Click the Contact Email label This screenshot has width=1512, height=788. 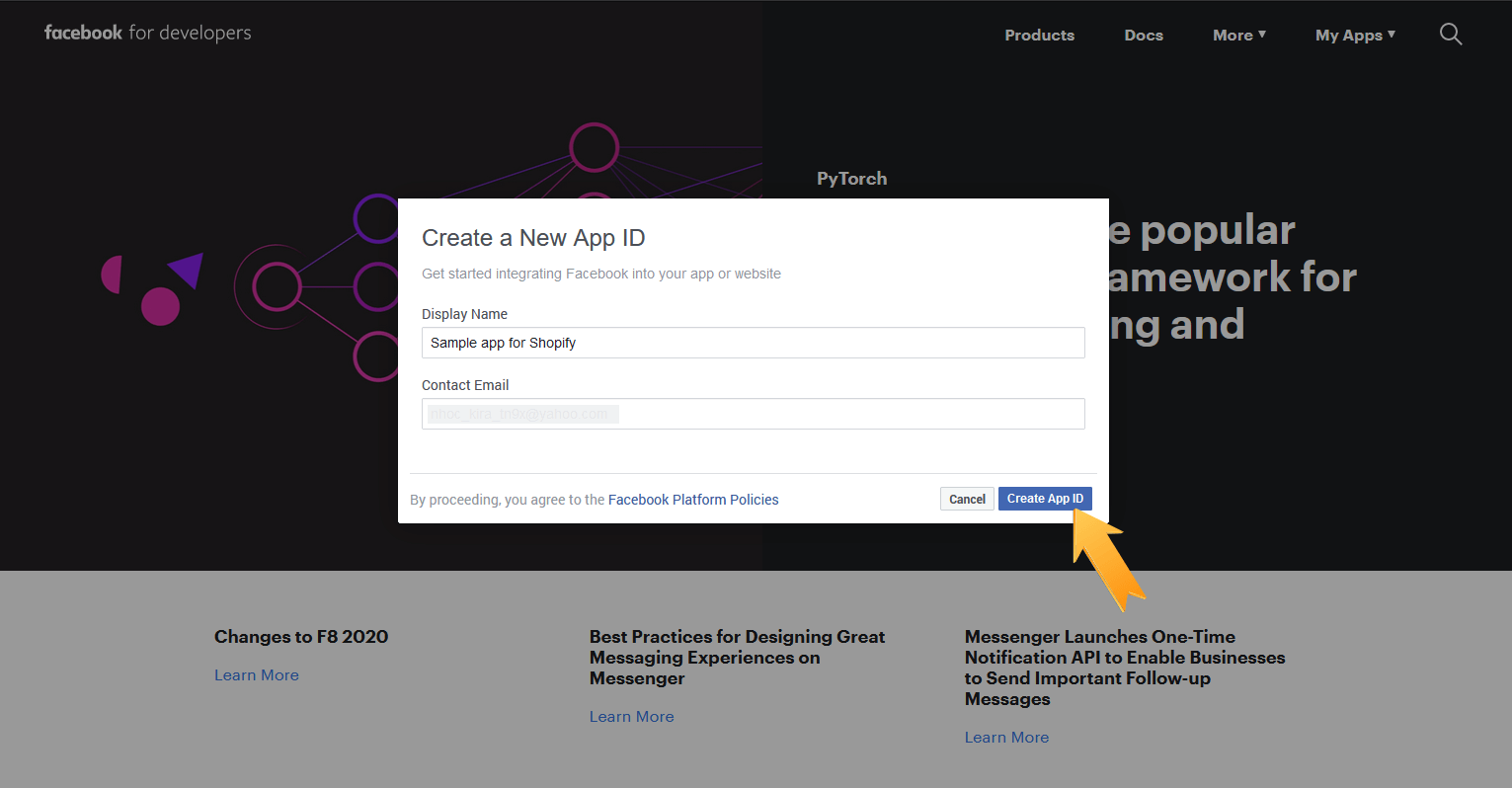point(465,385)
